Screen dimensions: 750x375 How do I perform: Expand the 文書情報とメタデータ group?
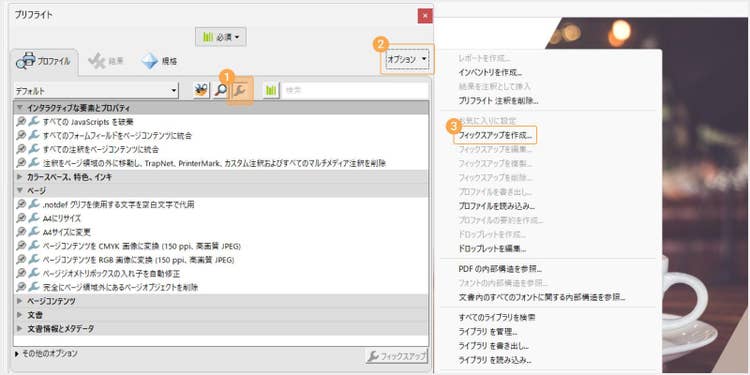[20, 329]
